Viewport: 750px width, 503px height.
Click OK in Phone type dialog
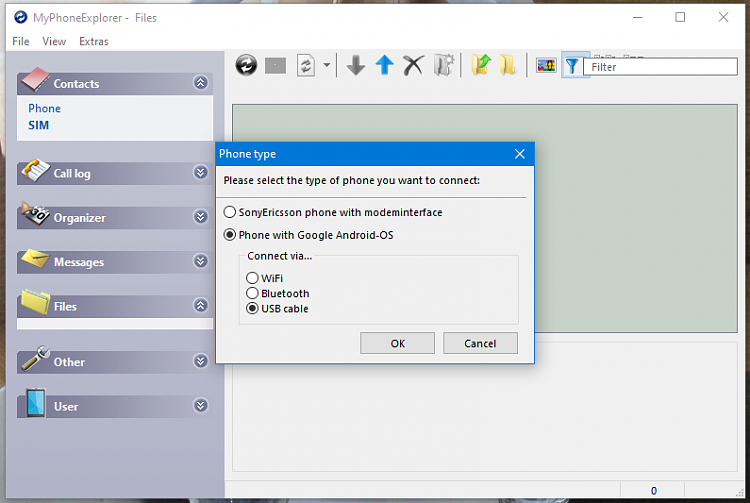click(397, 343)
